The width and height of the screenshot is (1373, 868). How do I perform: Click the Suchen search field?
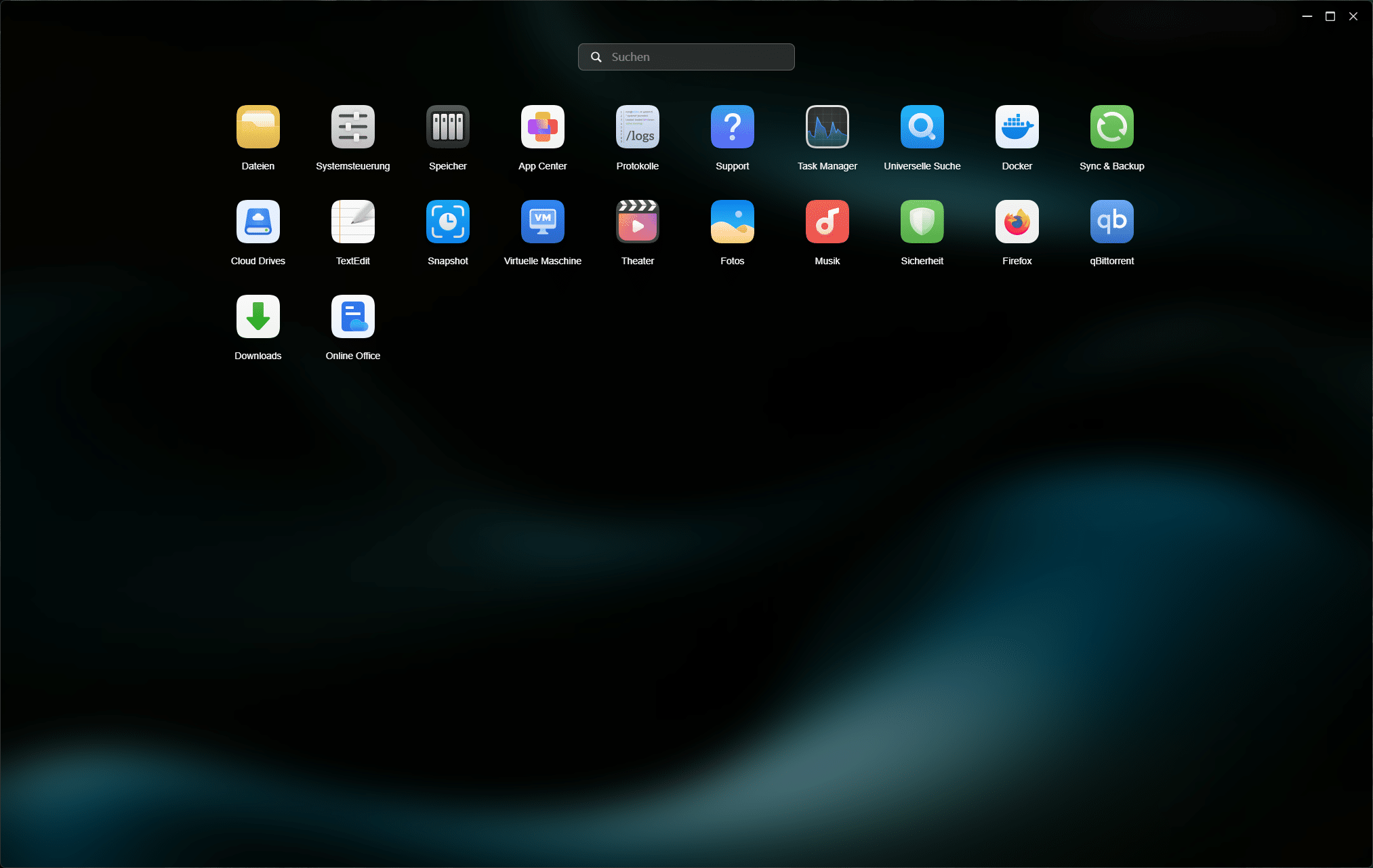698,57
